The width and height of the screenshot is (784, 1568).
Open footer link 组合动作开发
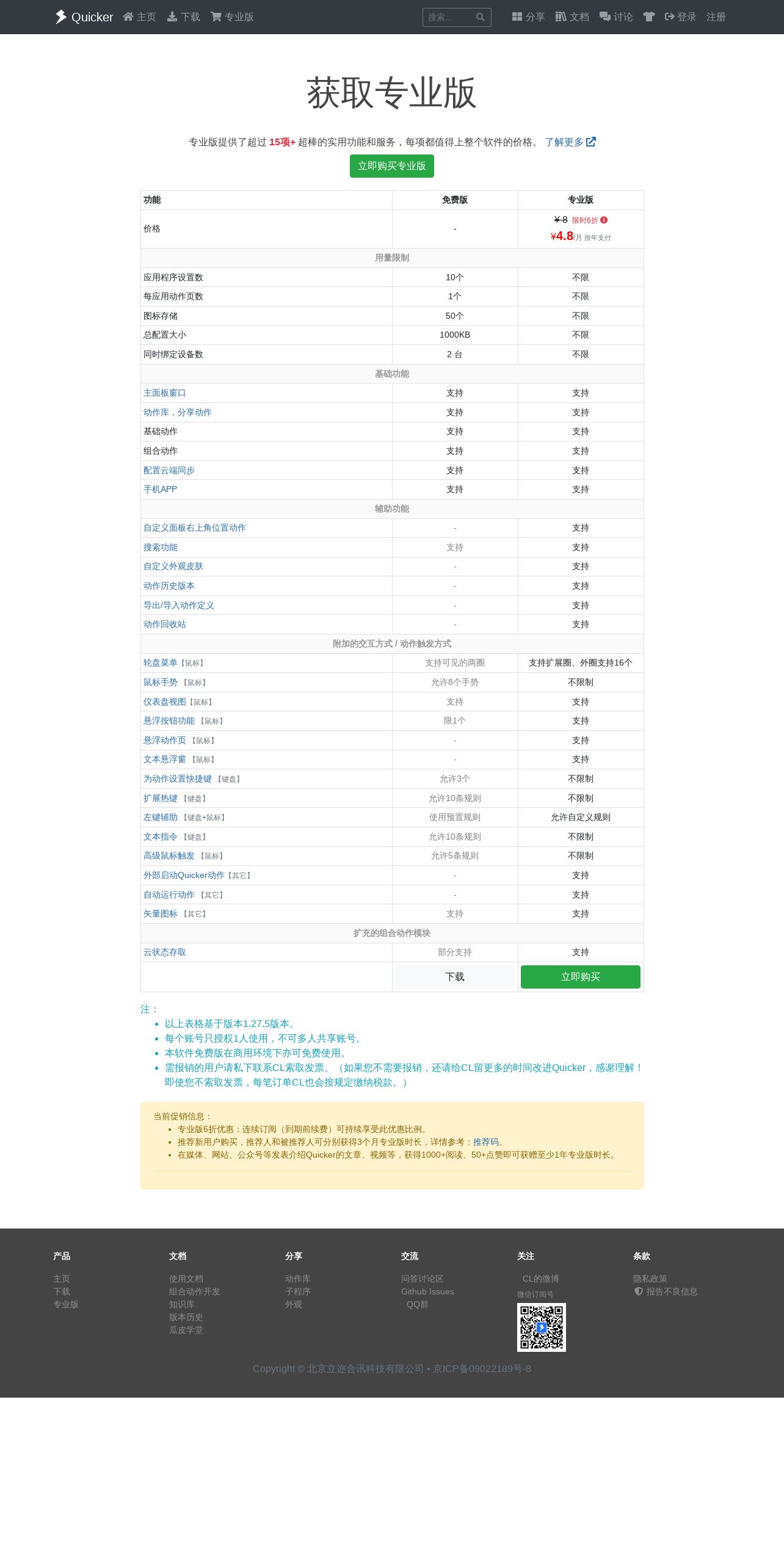coord(195,1291)
